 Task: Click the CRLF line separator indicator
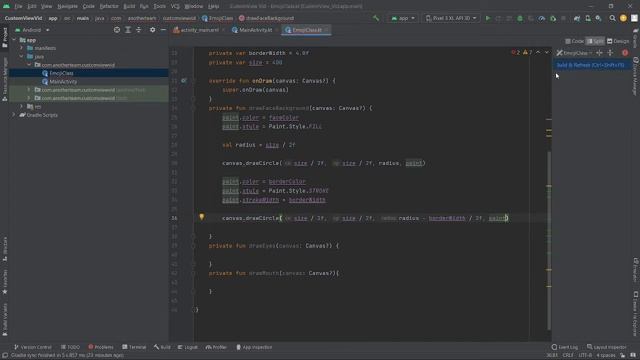pos(568,355)
